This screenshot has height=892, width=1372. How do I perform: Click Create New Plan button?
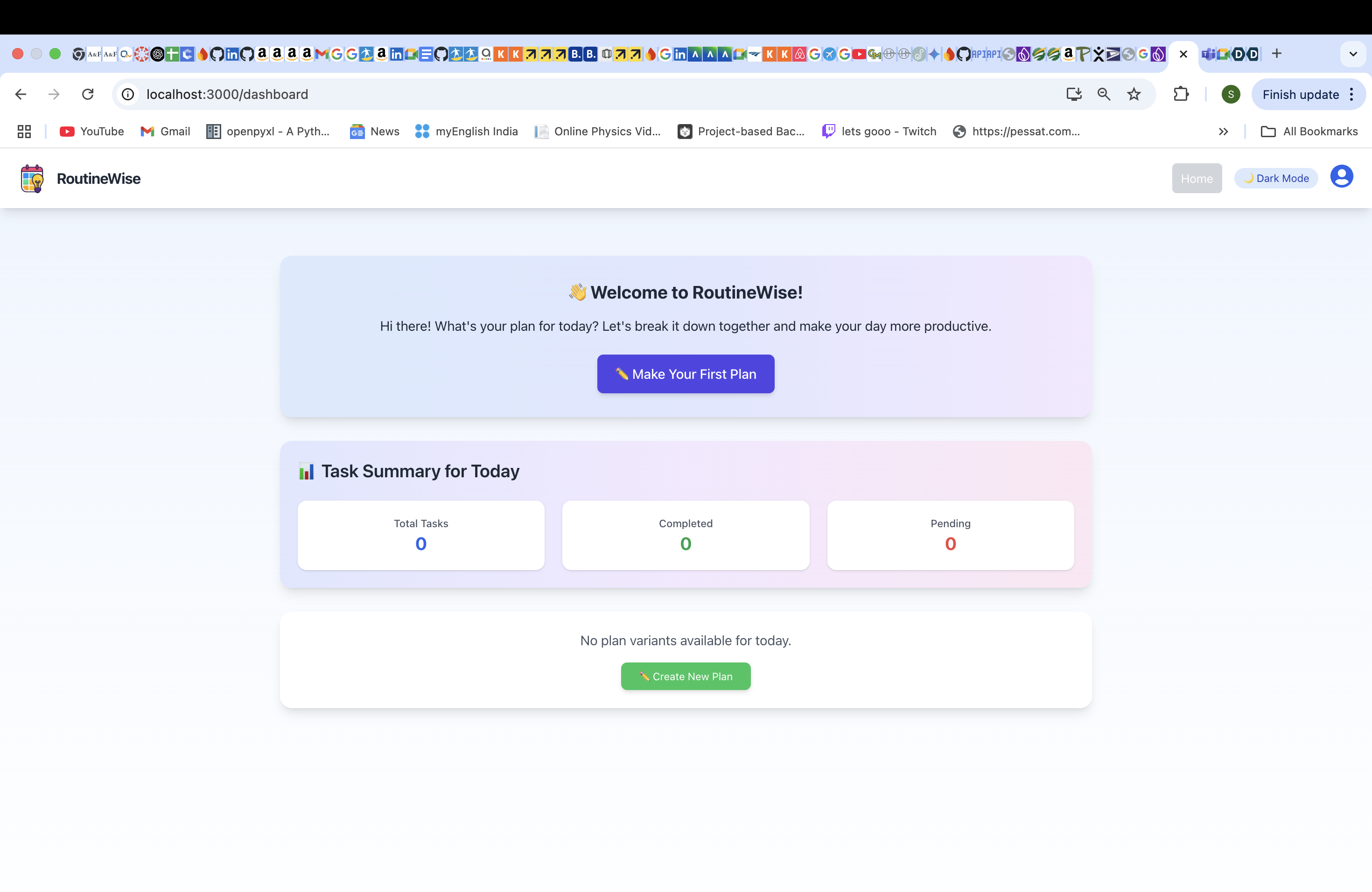pos(686,676)
